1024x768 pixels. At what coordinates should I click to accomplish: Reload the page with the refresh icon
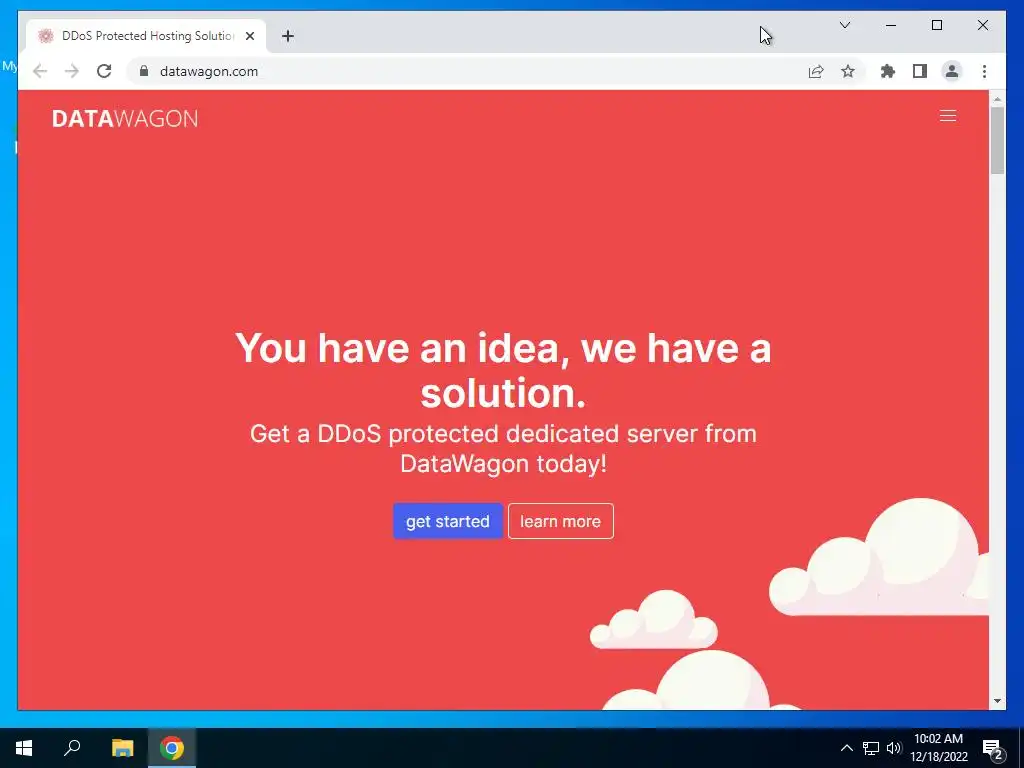[104, 71]
